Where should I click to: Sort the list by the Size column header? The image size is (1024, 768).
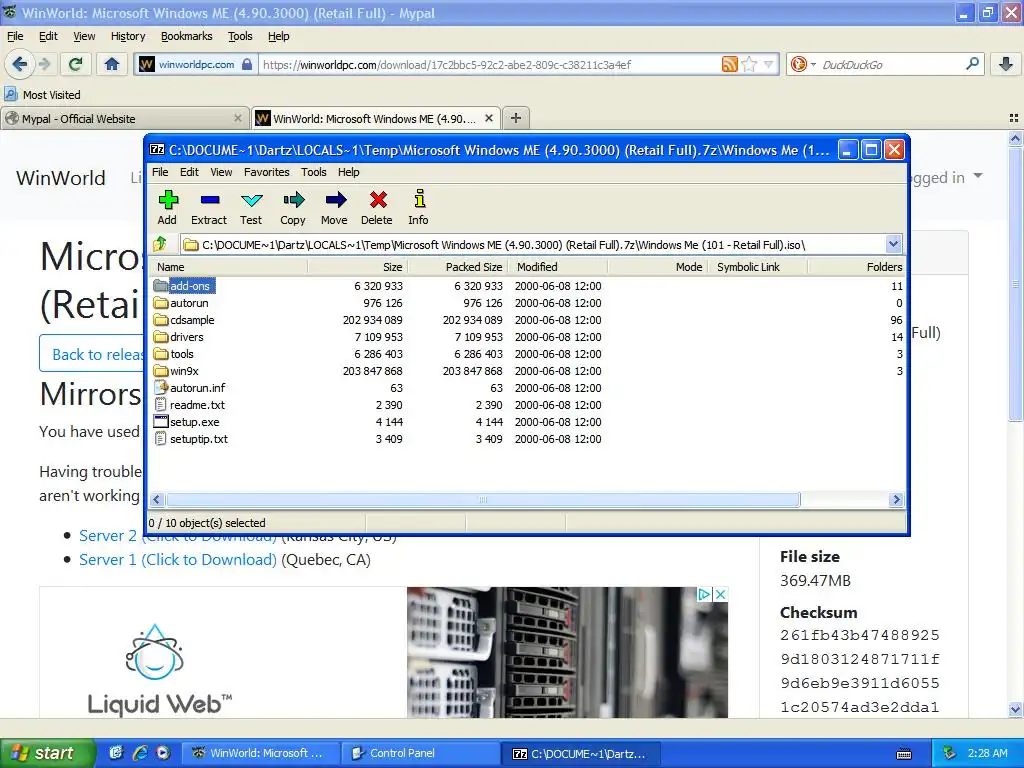click(x=357, y=266)
